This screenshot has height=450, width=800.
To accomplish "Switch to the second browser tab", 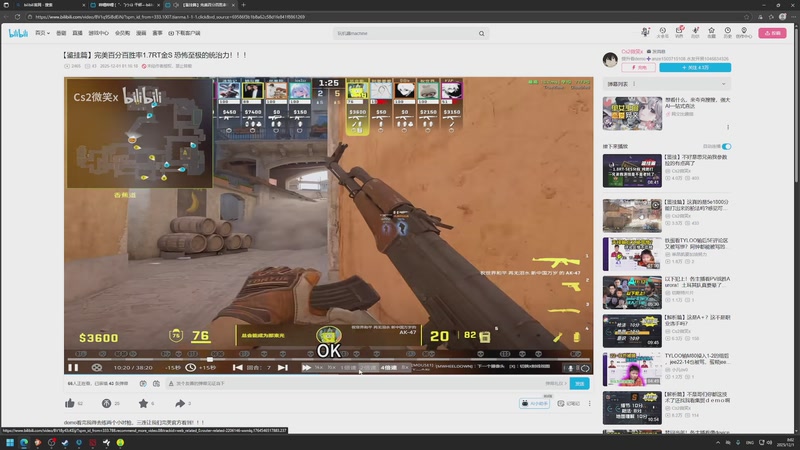I will pos(124,5).
